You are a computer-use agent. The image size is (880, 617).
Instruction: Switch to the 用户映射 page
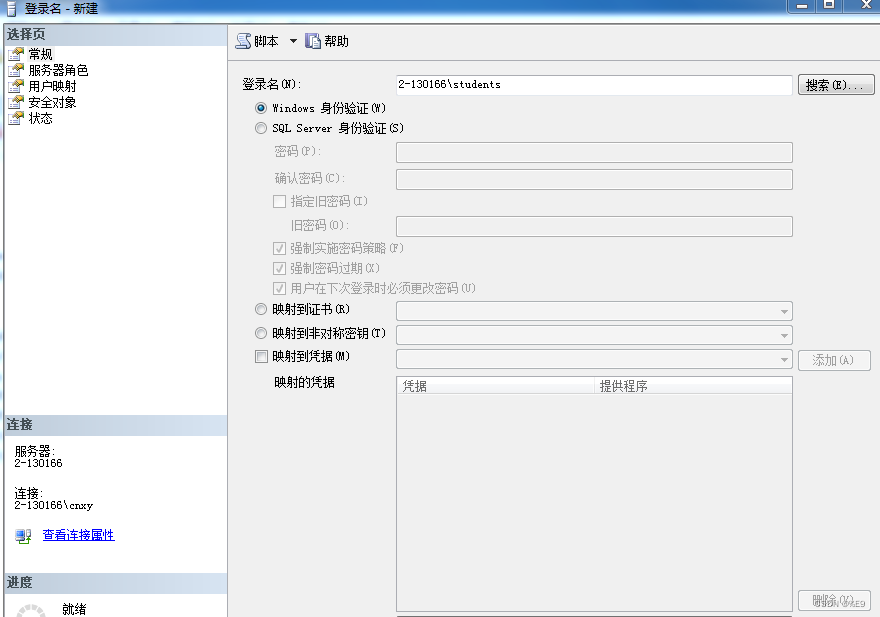(x=52, y=86)
